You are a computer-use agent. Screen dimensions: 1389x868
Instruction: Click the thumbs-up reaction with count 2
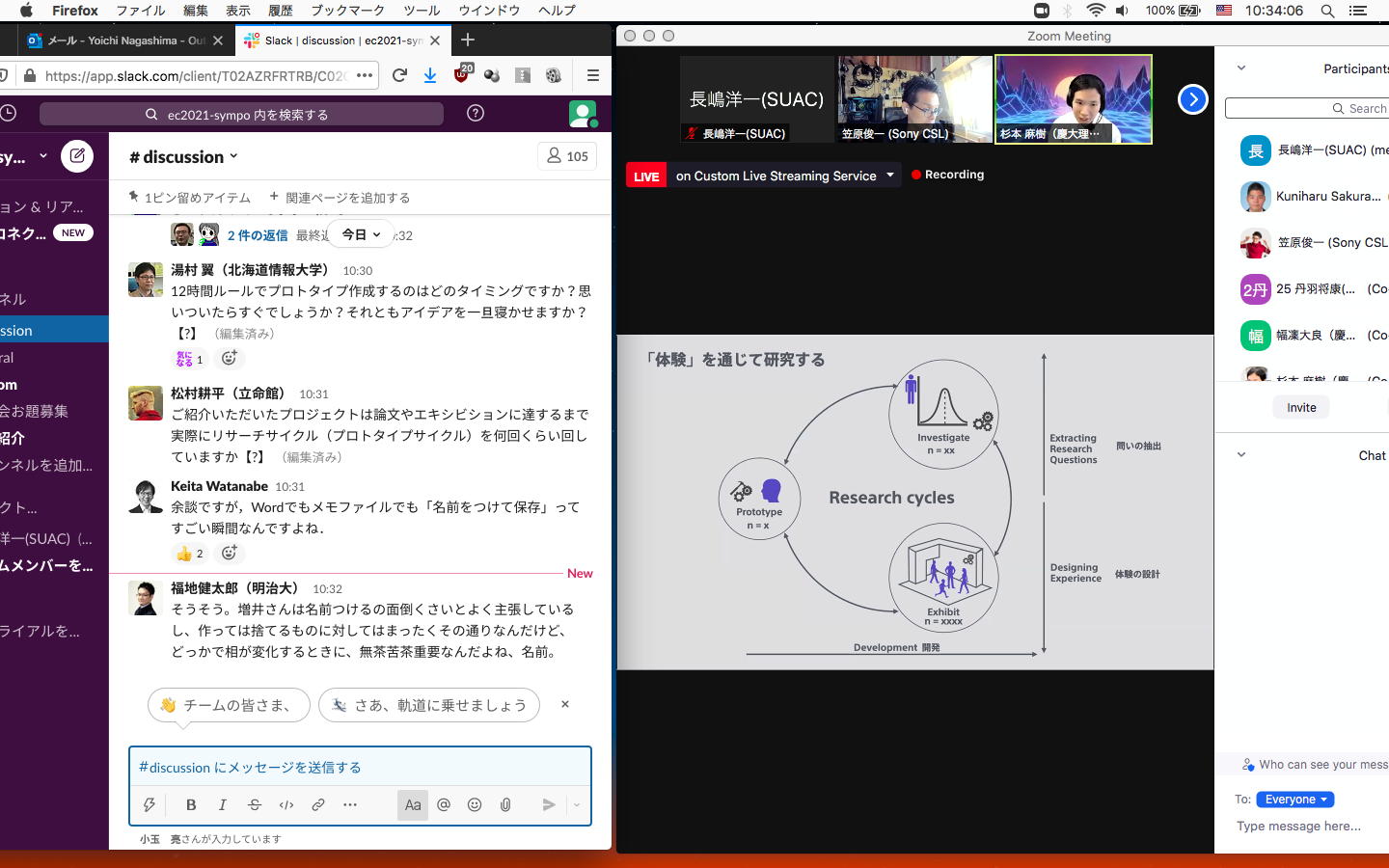coord(189,553)
